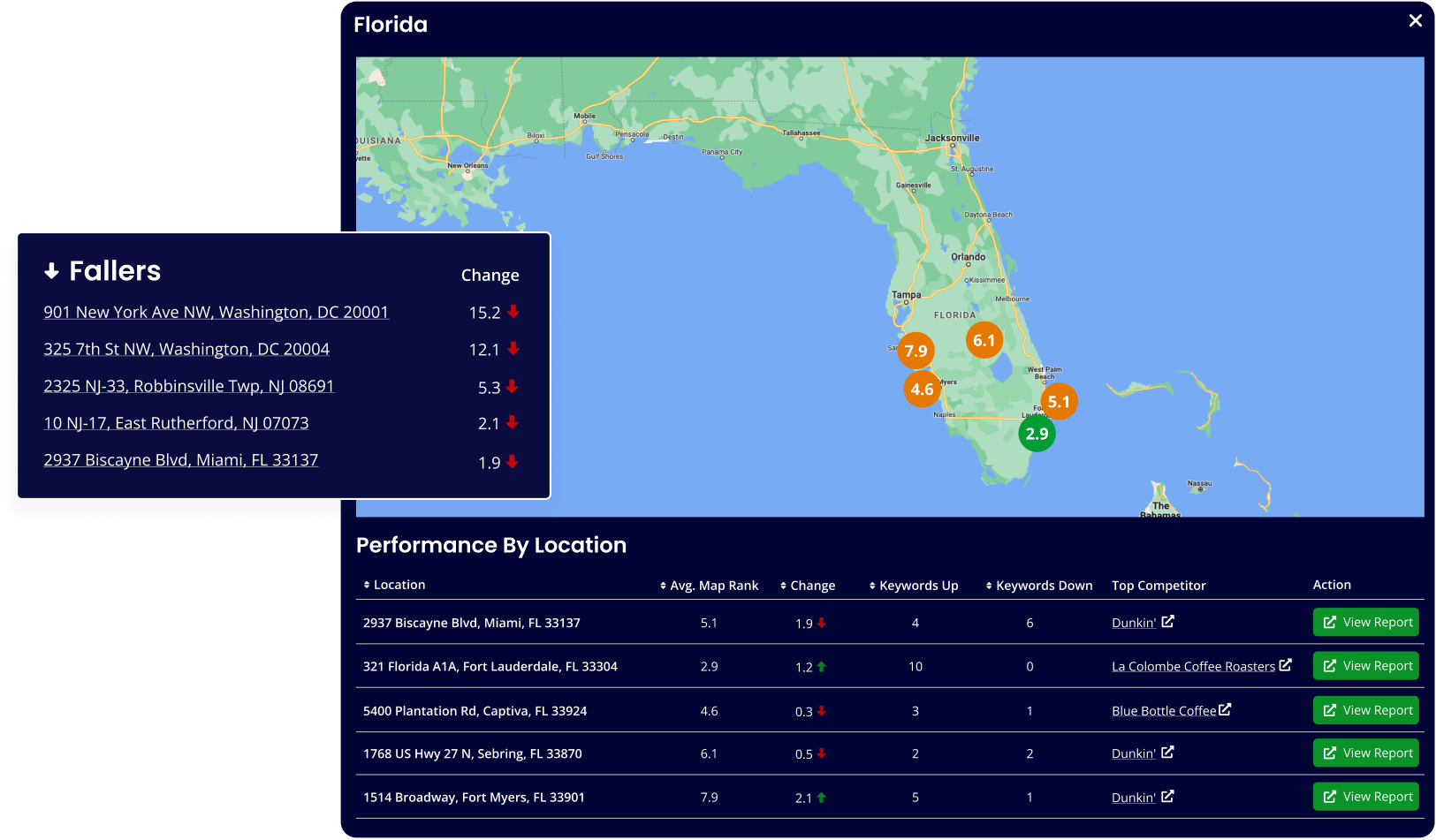Select the 6.1 orange map marker
Image resolution: width=1436 pixels, height=840 pixels.
(984, 340)
